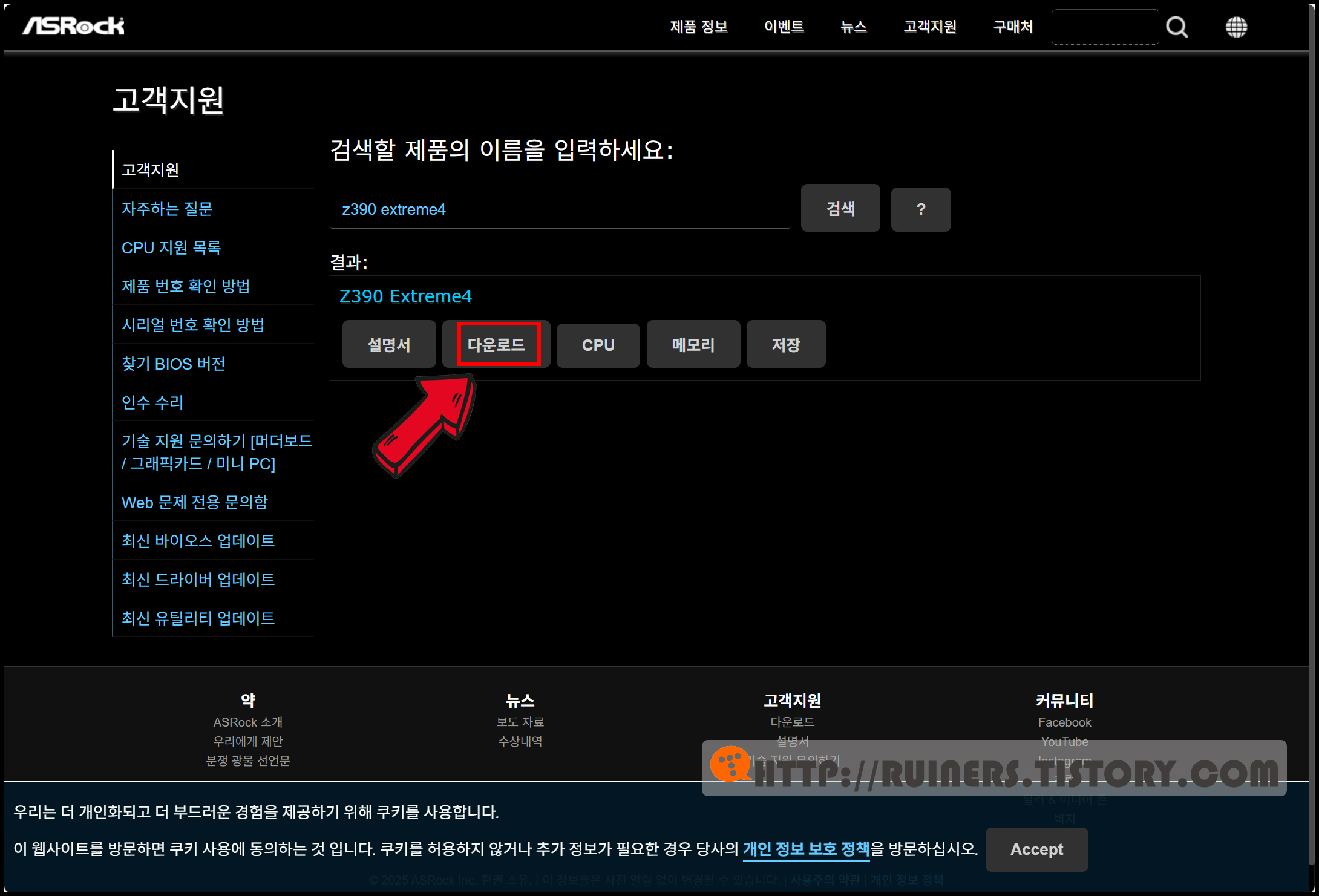This screenshot has height=896, width=1319.
Task: Click the 검색 search button
Action: click(840, 208)
